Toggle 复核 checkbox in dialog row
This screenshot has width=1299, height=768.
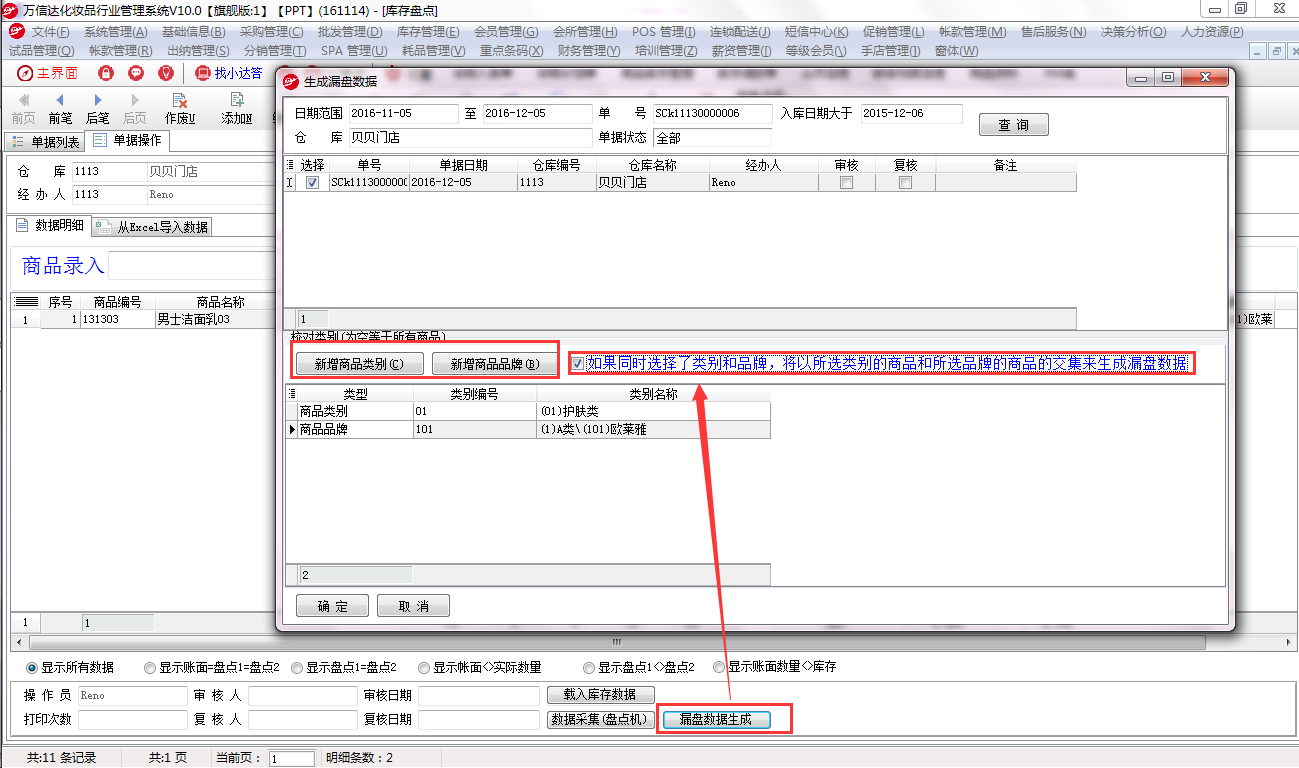tap(906, 183)
